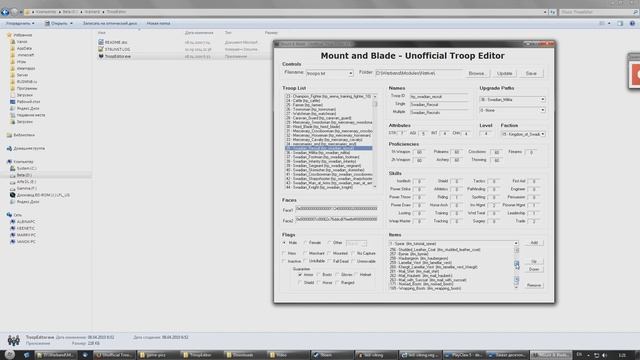
Task: Click the Name column header in Explorer
Action: pyautogui.click(x=102, y=33)
